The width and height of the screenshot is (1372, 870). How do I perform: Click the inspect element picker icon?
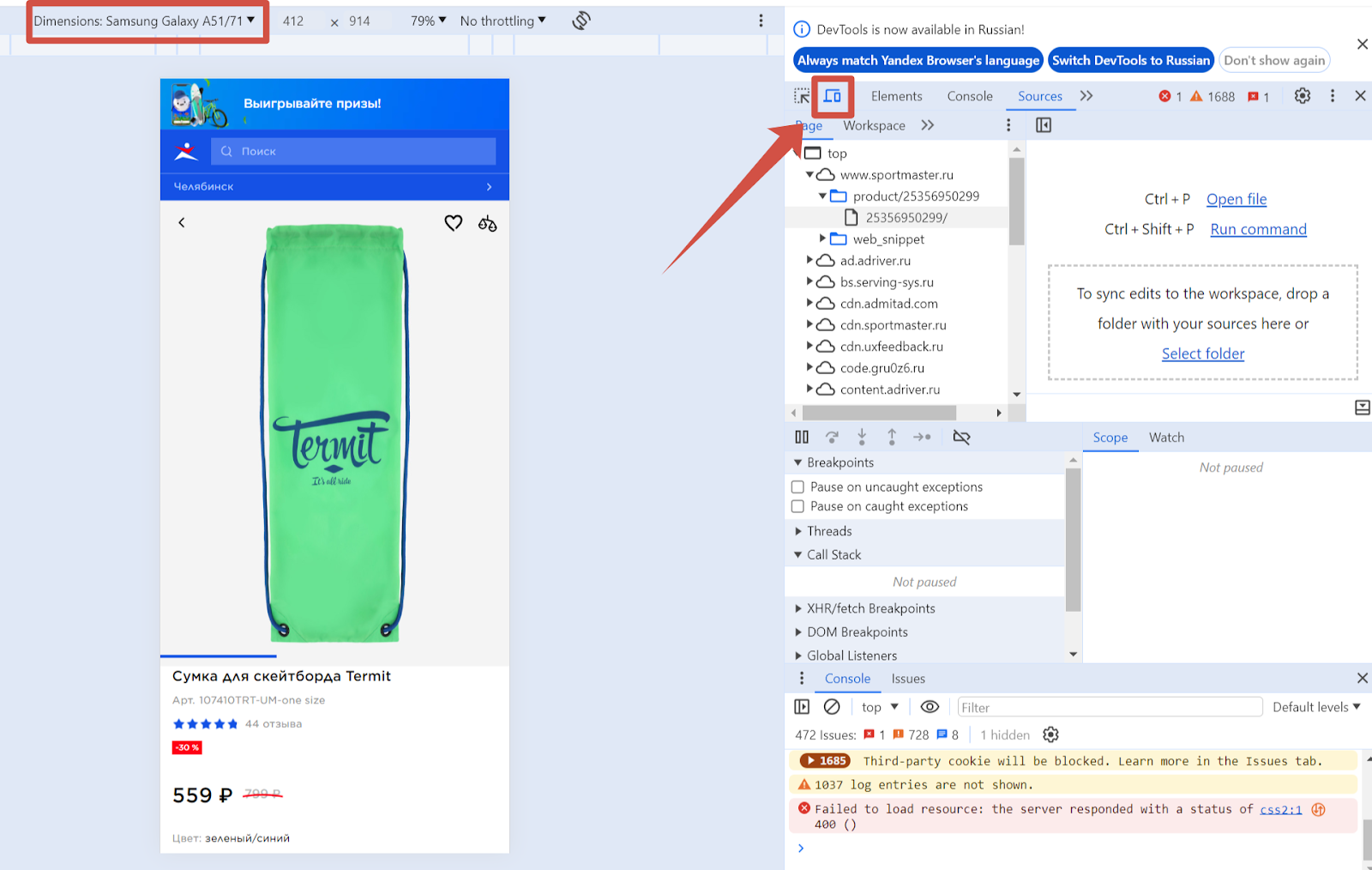[x=802, y=96]
